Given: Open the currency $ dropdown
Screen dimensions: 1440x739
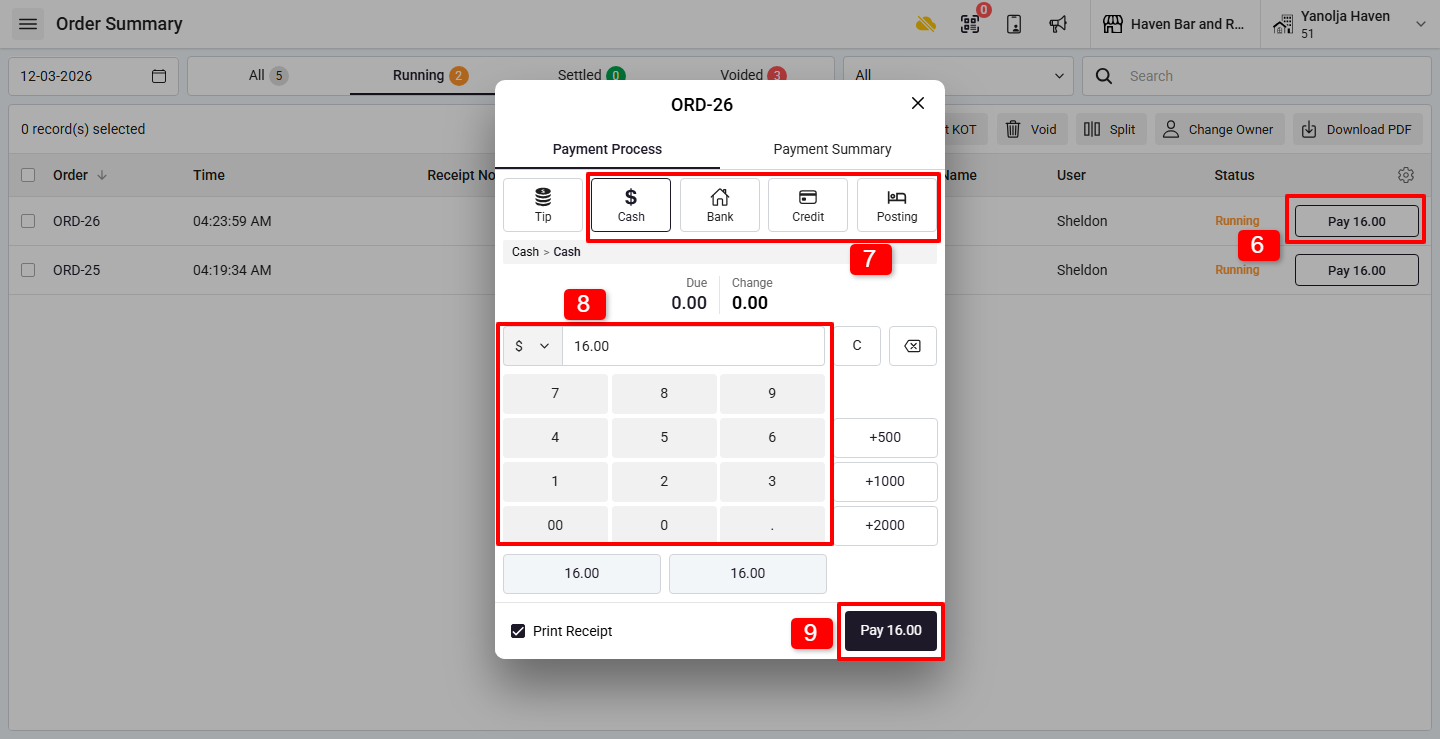Looking at the screenshot, I should pyautogui.click(x=533, y=346).
